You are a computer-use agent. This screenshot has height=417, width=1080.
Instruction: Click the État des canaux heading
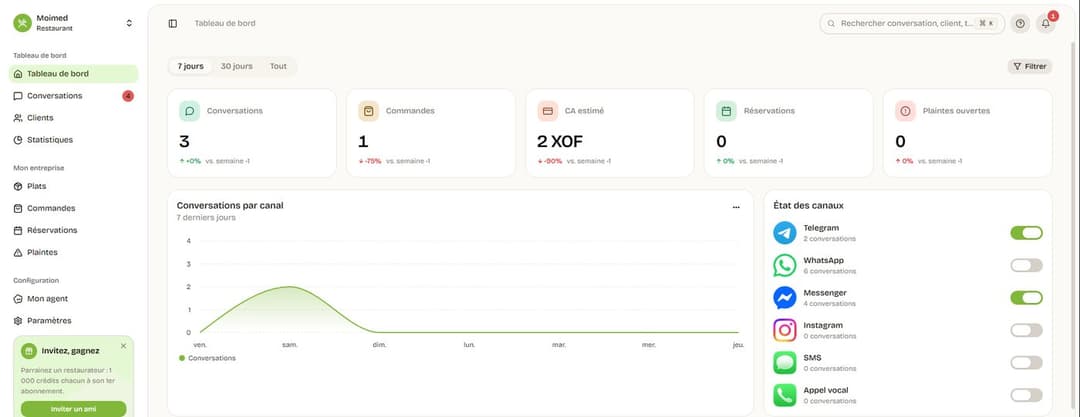point(809,205)
